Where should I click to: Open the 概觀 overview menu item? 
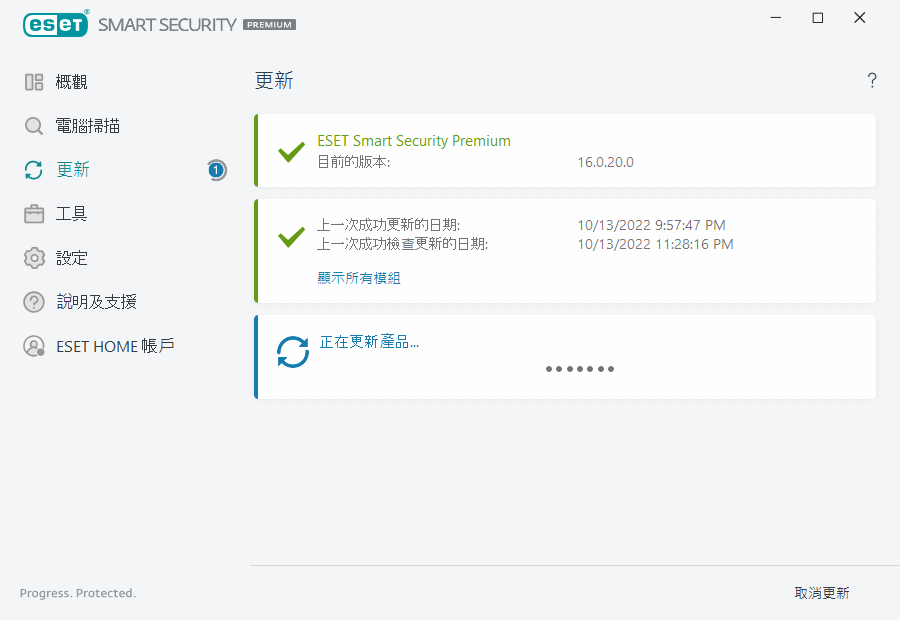pyautogui.click(x=72, y=82)
